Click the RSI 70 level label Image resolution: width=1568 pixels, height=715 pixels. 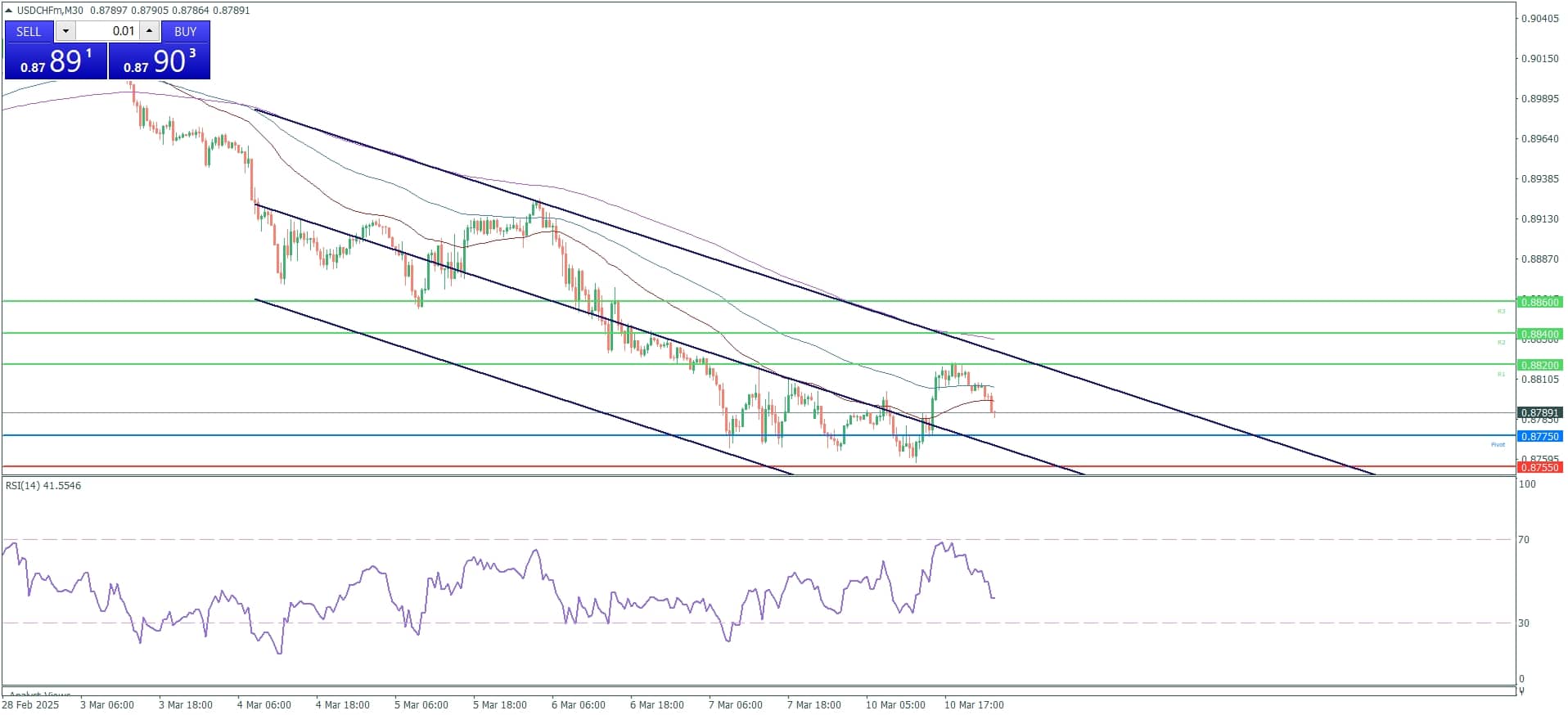(x=1524, y=539)
